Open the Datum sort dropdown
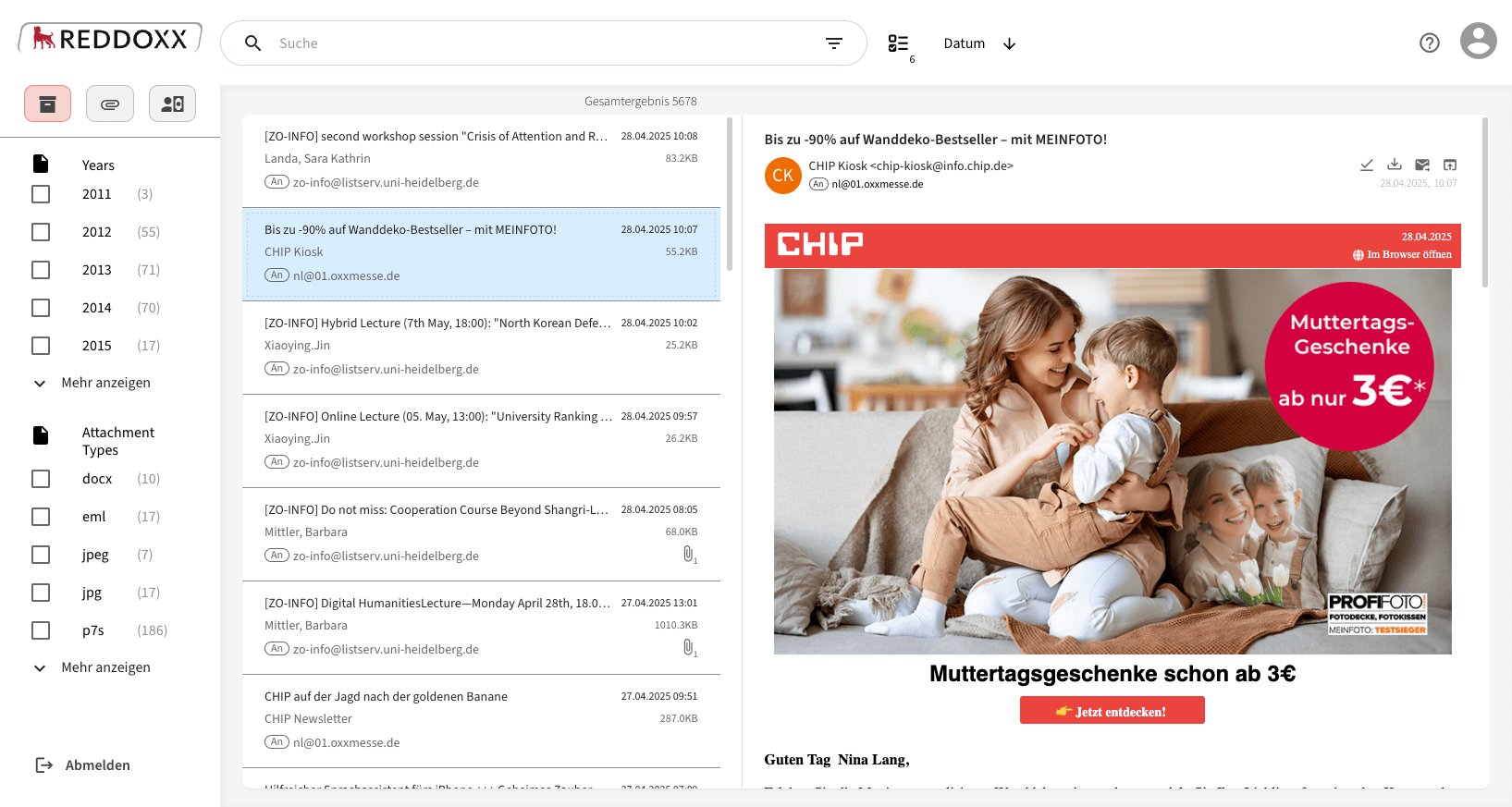Viewport: 1512px width, 807px height. (965, 43)
